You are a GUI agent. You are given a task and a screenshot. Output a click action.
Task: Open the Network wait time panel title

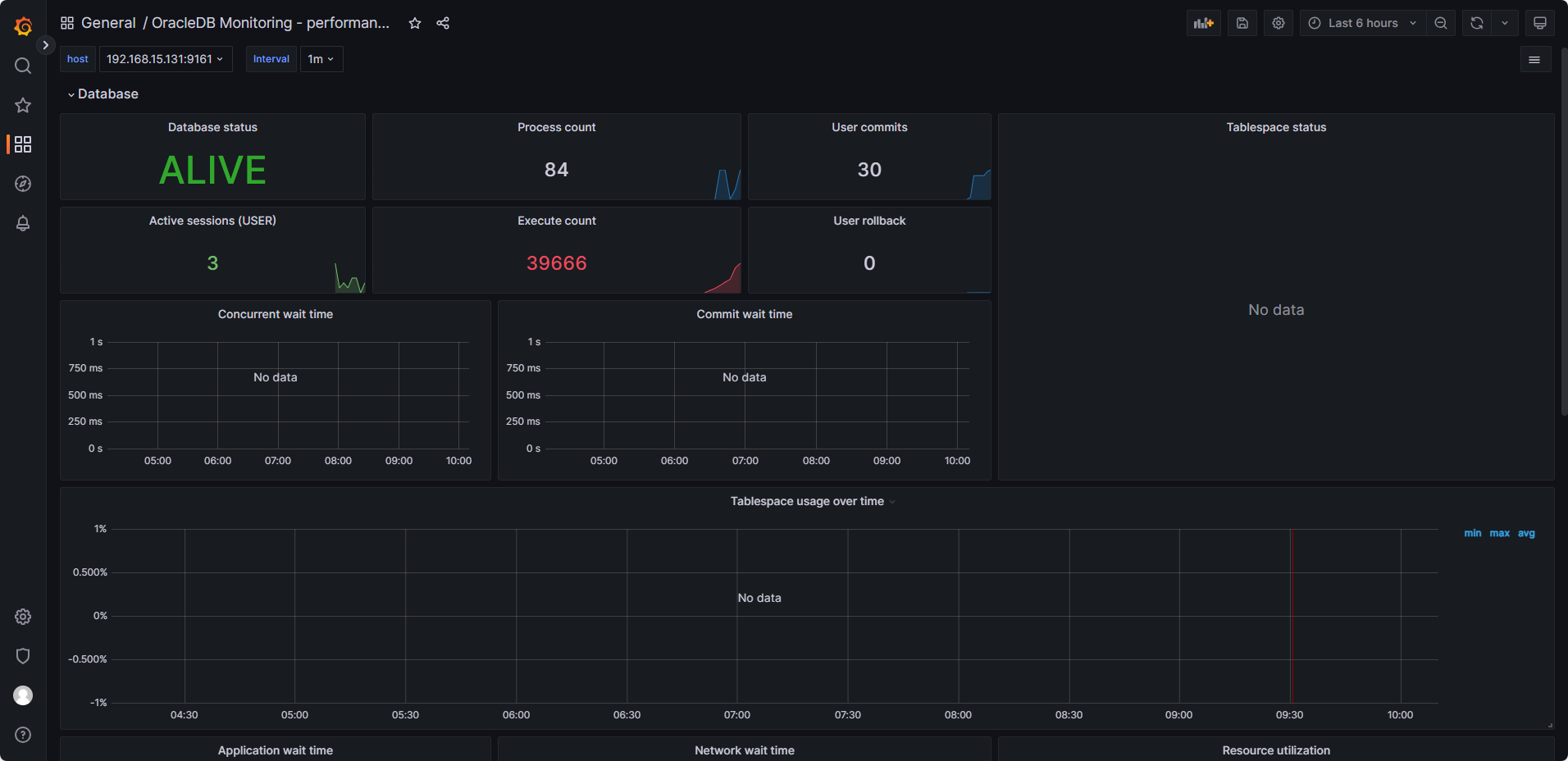click(x=745, y=750)
